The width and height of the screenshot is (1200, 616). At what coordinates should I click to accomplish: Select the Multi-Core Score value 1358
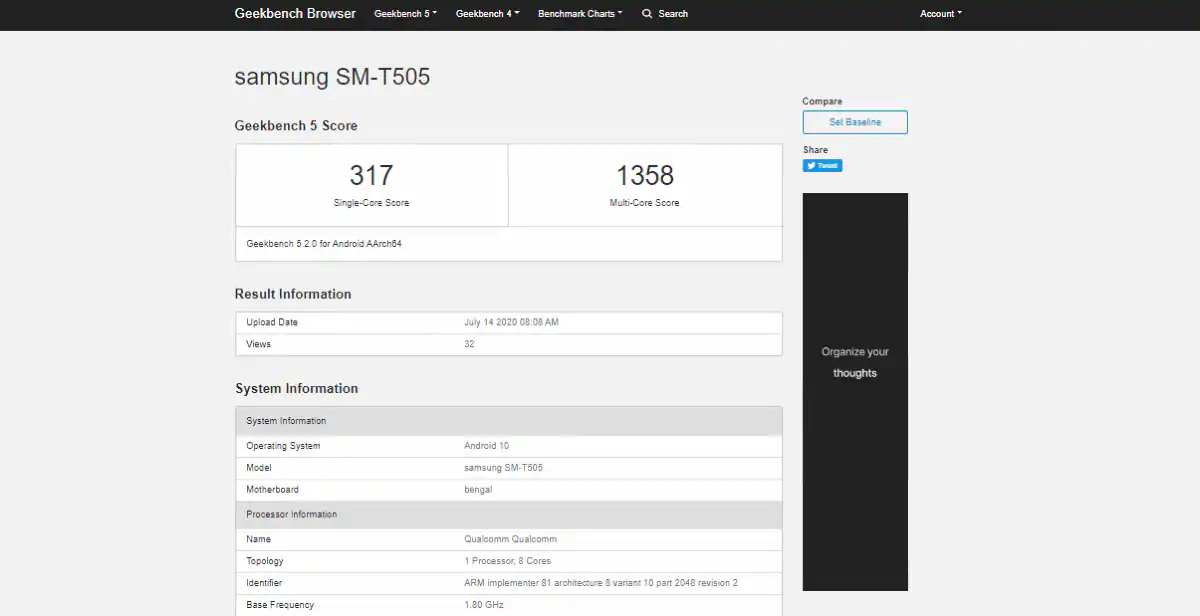pyautogui.click(x=646, y=175)
